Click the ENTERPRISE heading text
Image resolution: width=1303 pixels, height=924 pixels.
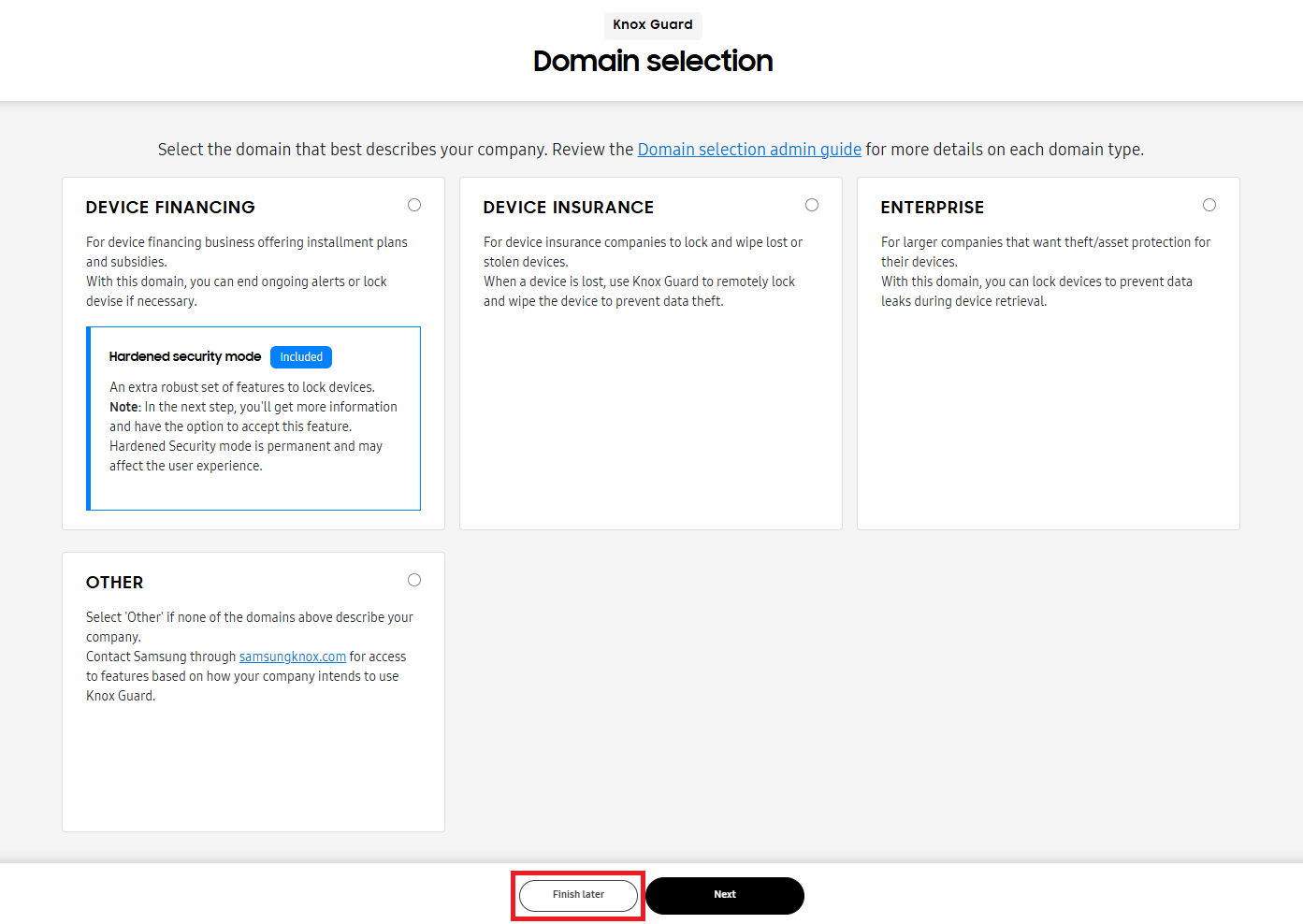pos(932,207)
